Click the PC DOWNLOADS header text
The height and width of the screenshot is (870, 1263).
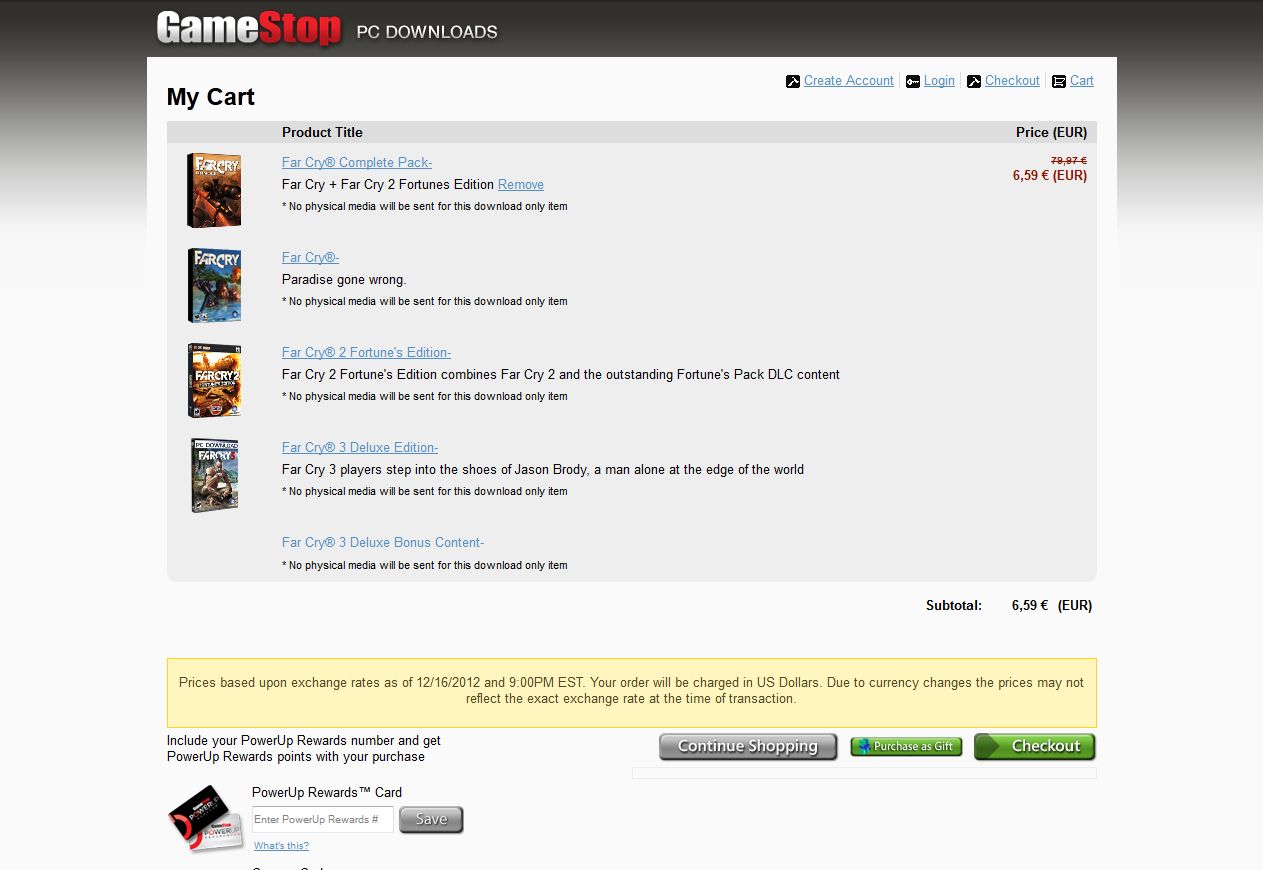[427, 32]
